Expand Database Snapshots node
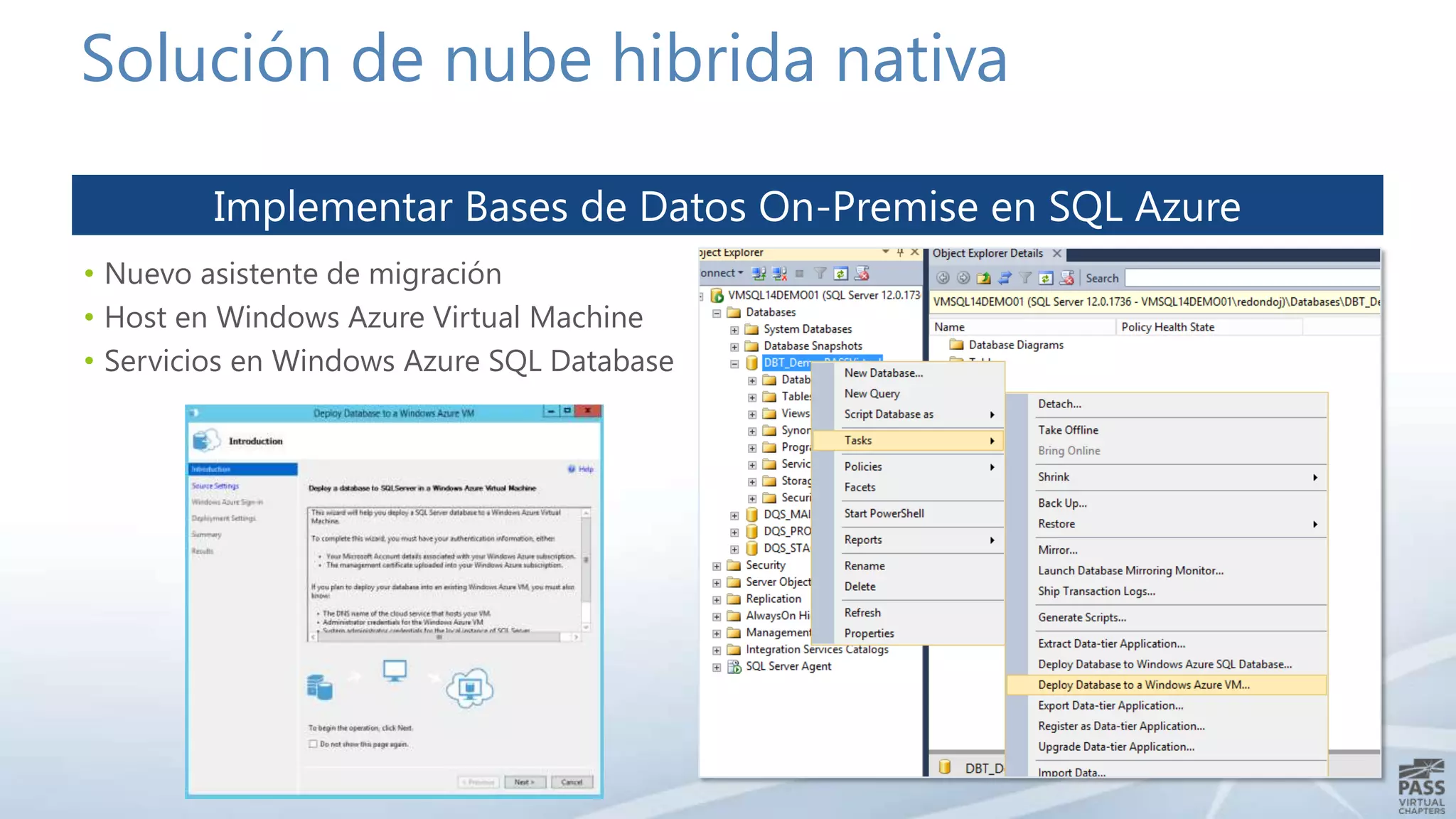The height and width of the screenshot is (819, 1456). (734, 347)
